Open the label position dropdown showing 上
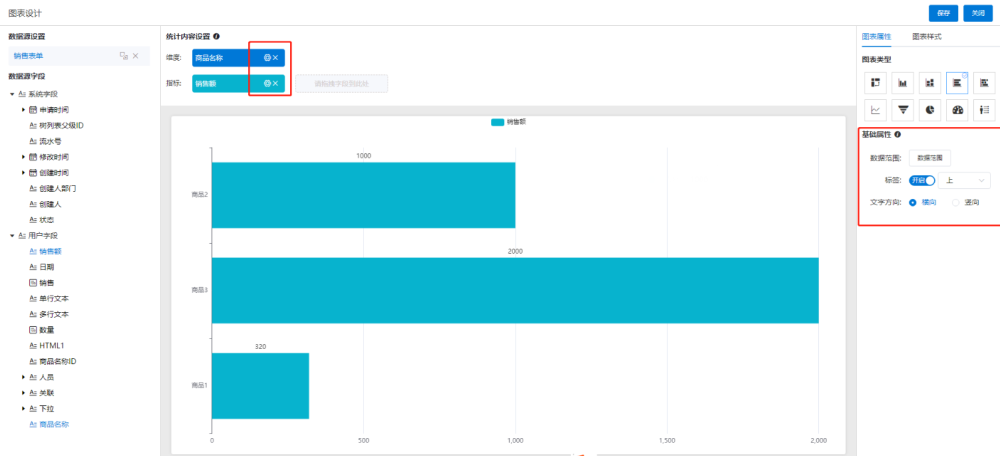This screenshot has width=1000, height=456. 965,180
